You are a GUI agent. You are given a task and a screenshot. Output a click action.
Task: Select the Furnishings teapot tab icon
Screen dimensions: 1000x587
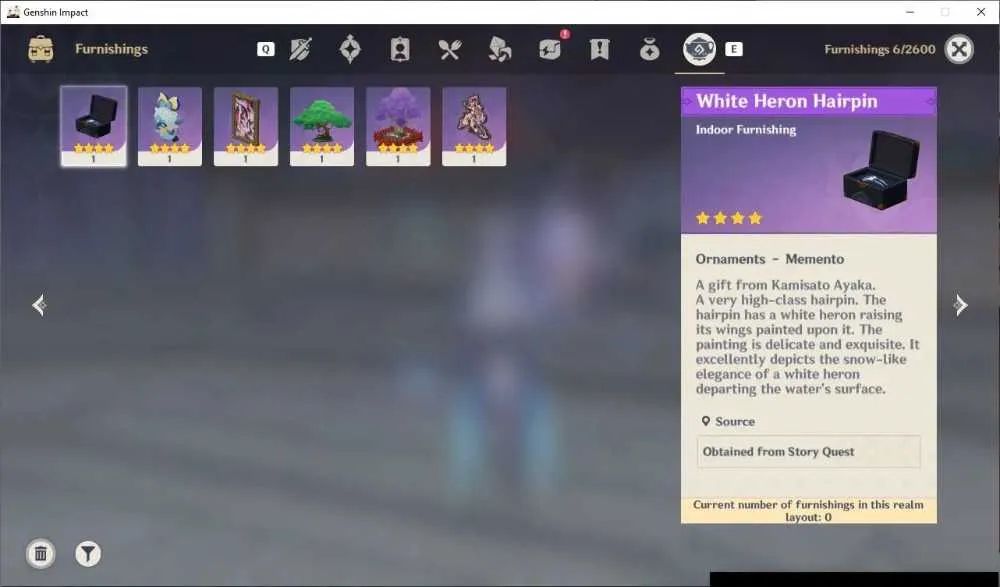pos(699,49)
